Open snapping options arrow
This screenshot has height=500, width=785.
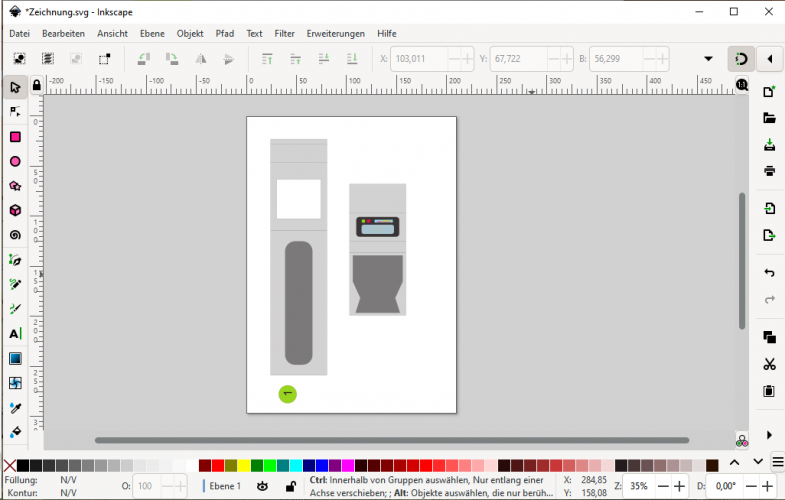tap(770, 59)
